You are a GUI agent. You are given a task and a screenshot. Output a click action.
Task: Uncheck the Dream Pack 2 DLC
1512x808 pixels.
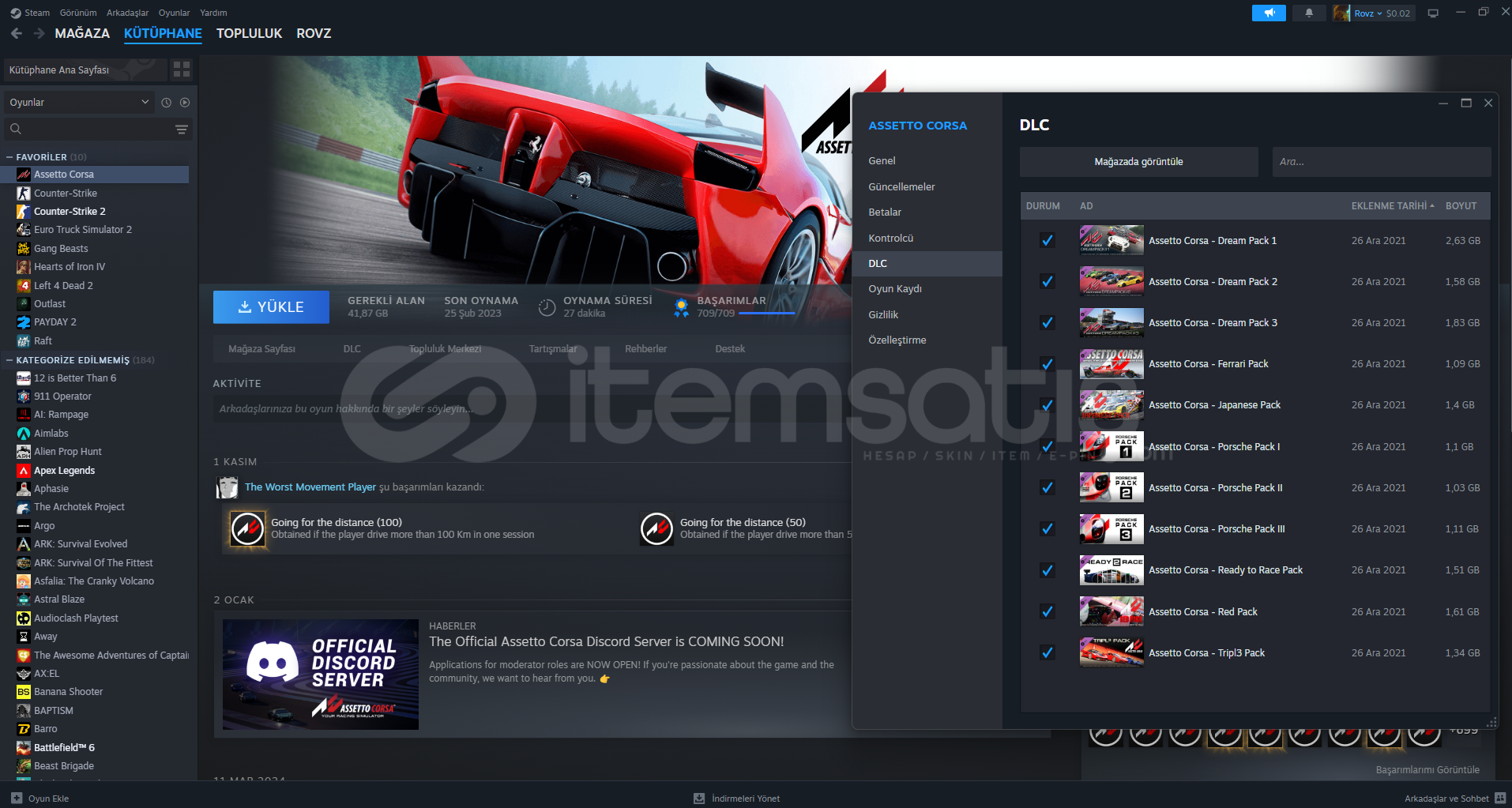coord(1047,281)
